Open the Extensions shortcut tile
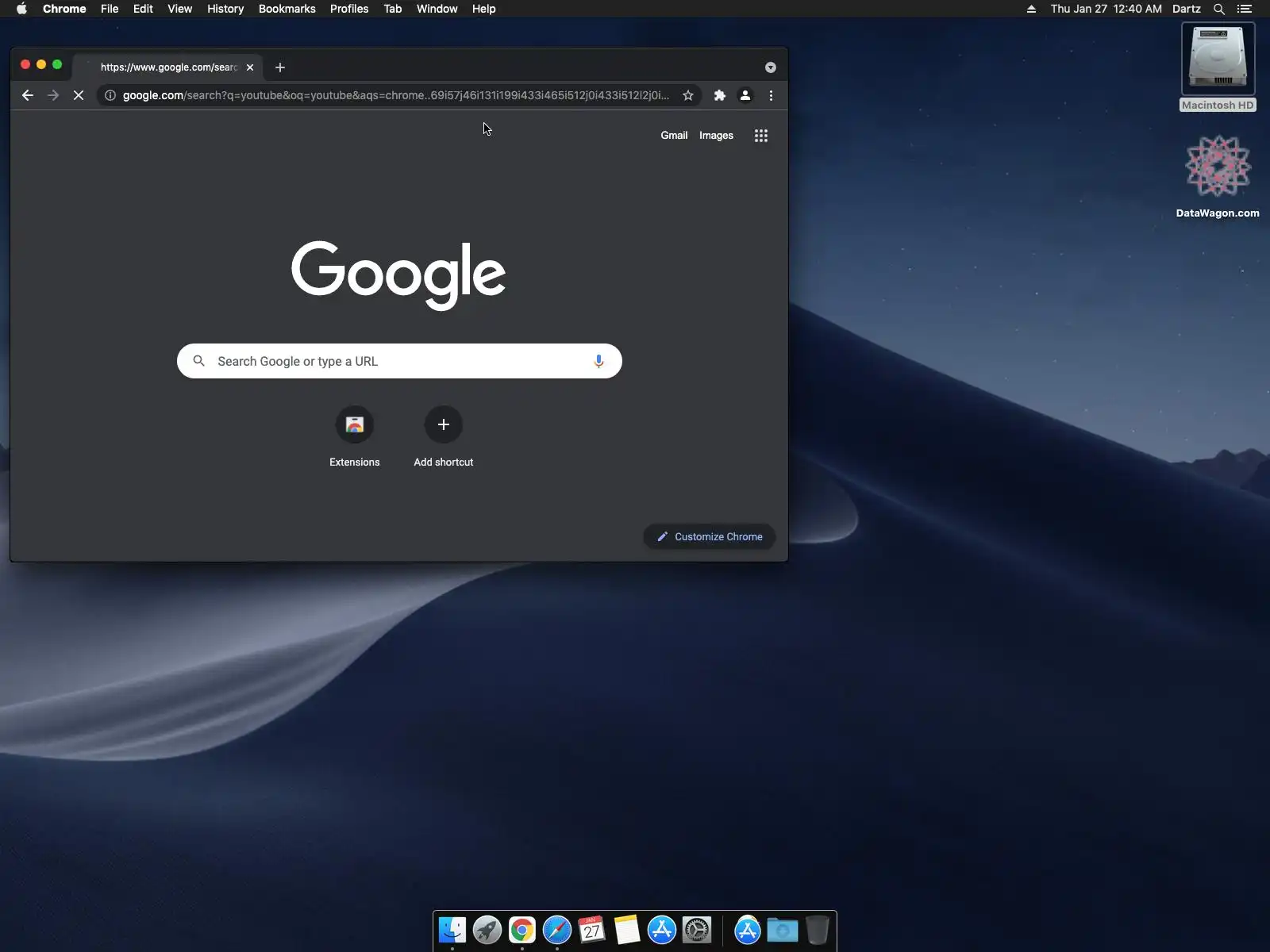 point(355,437)
